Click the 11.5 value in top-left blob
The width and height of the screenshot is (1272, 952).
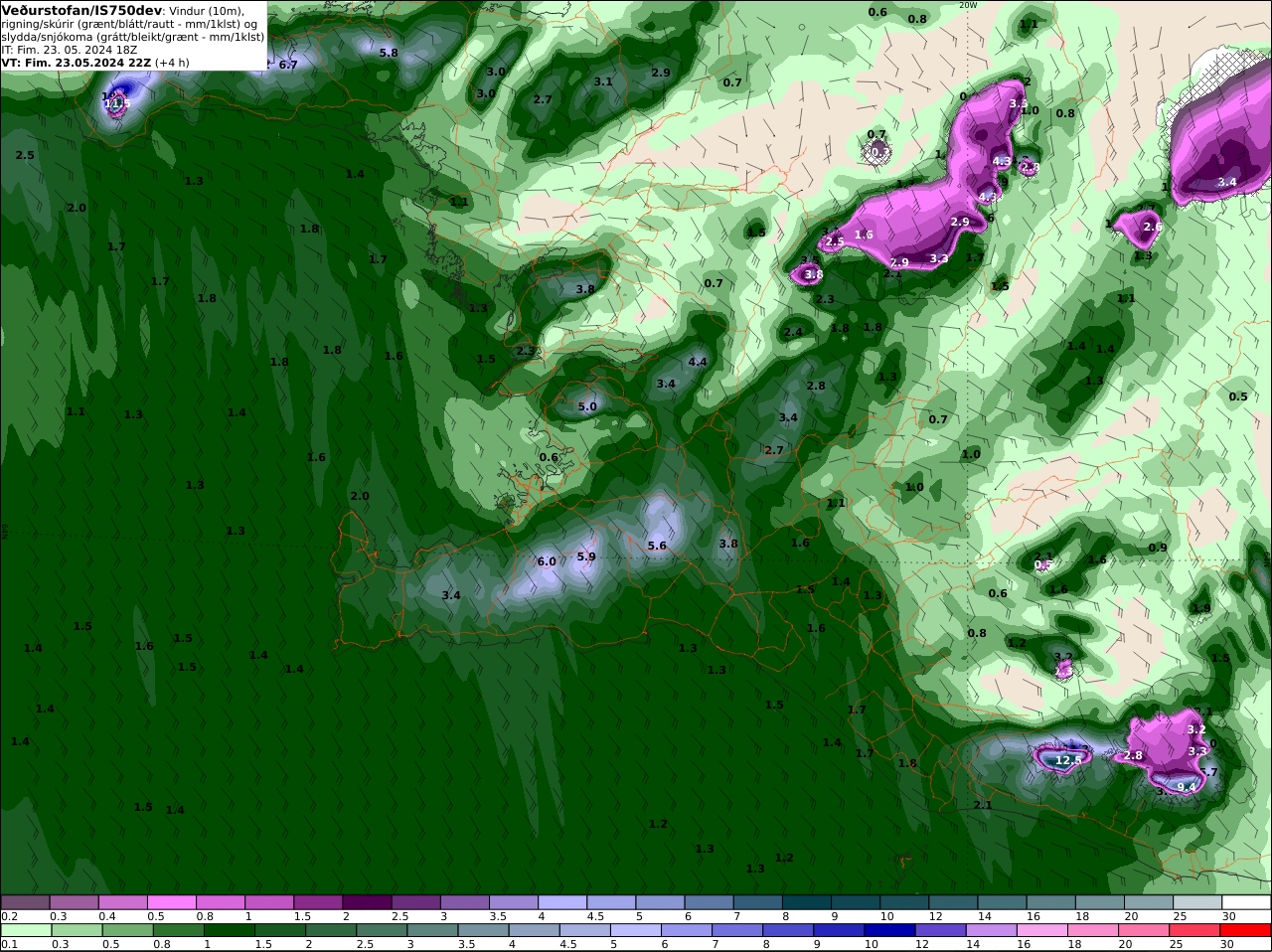[x=116, y=103]
